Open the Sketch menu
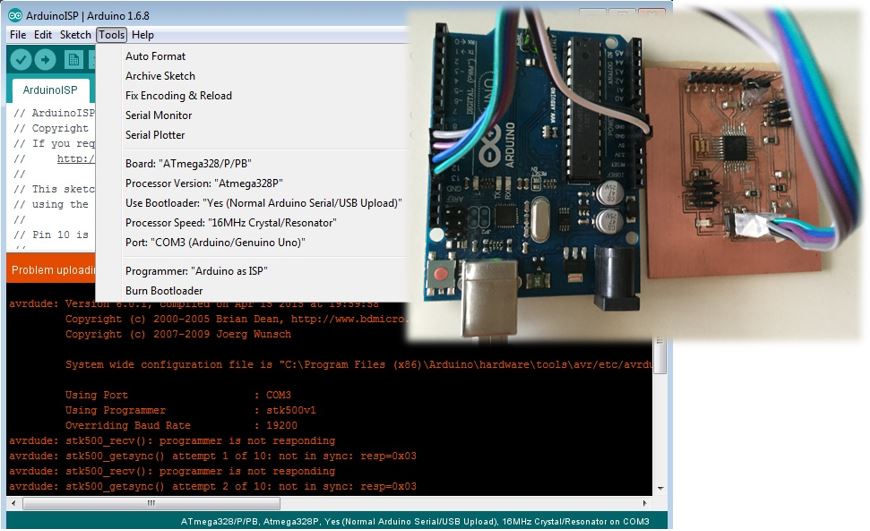 pyautogui.click(x=75, y=35)
